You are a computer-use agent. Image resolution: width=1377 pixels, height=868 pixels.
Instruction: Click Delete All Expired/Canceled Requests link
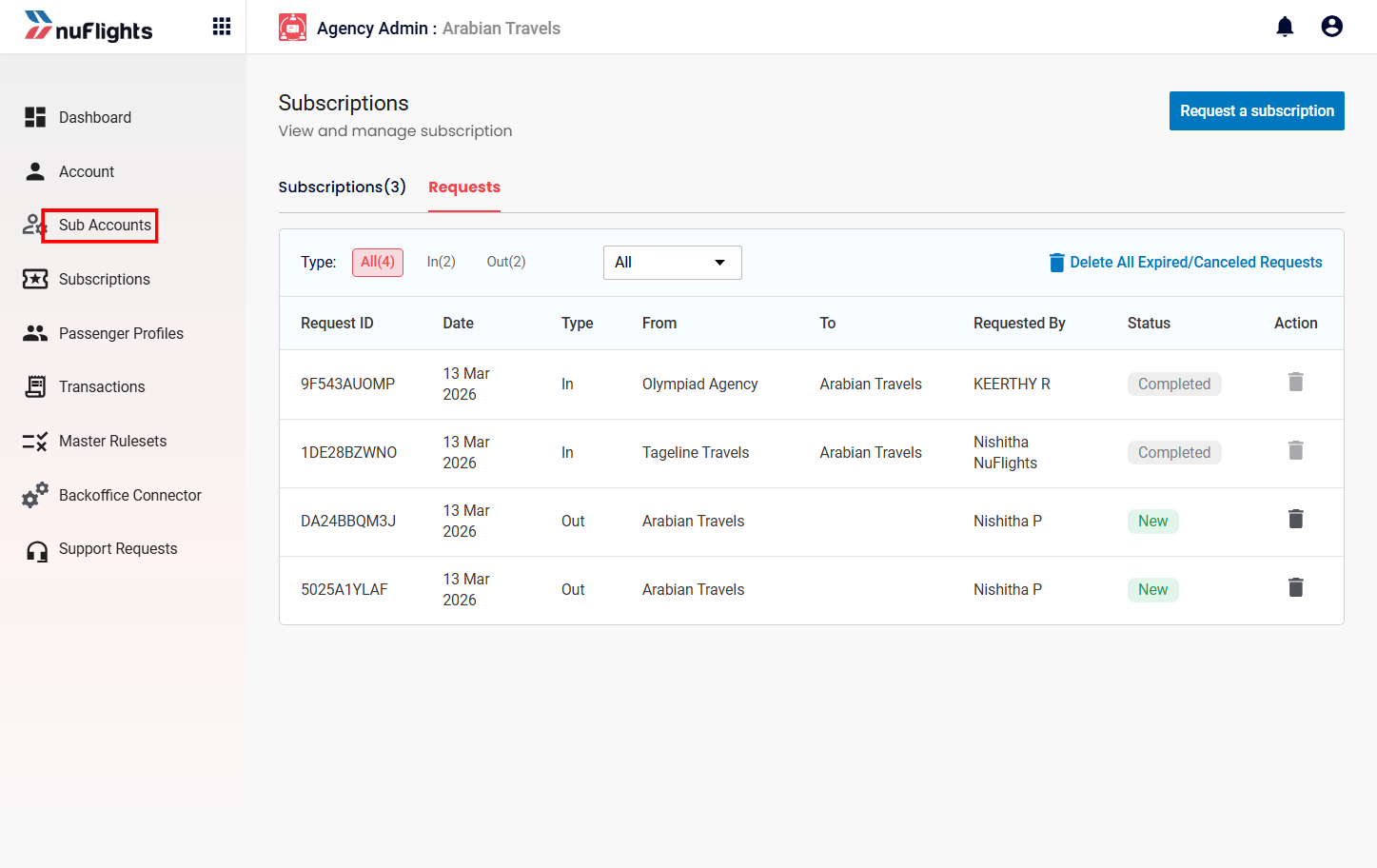pyautogui.click(x=1186, y=263)
